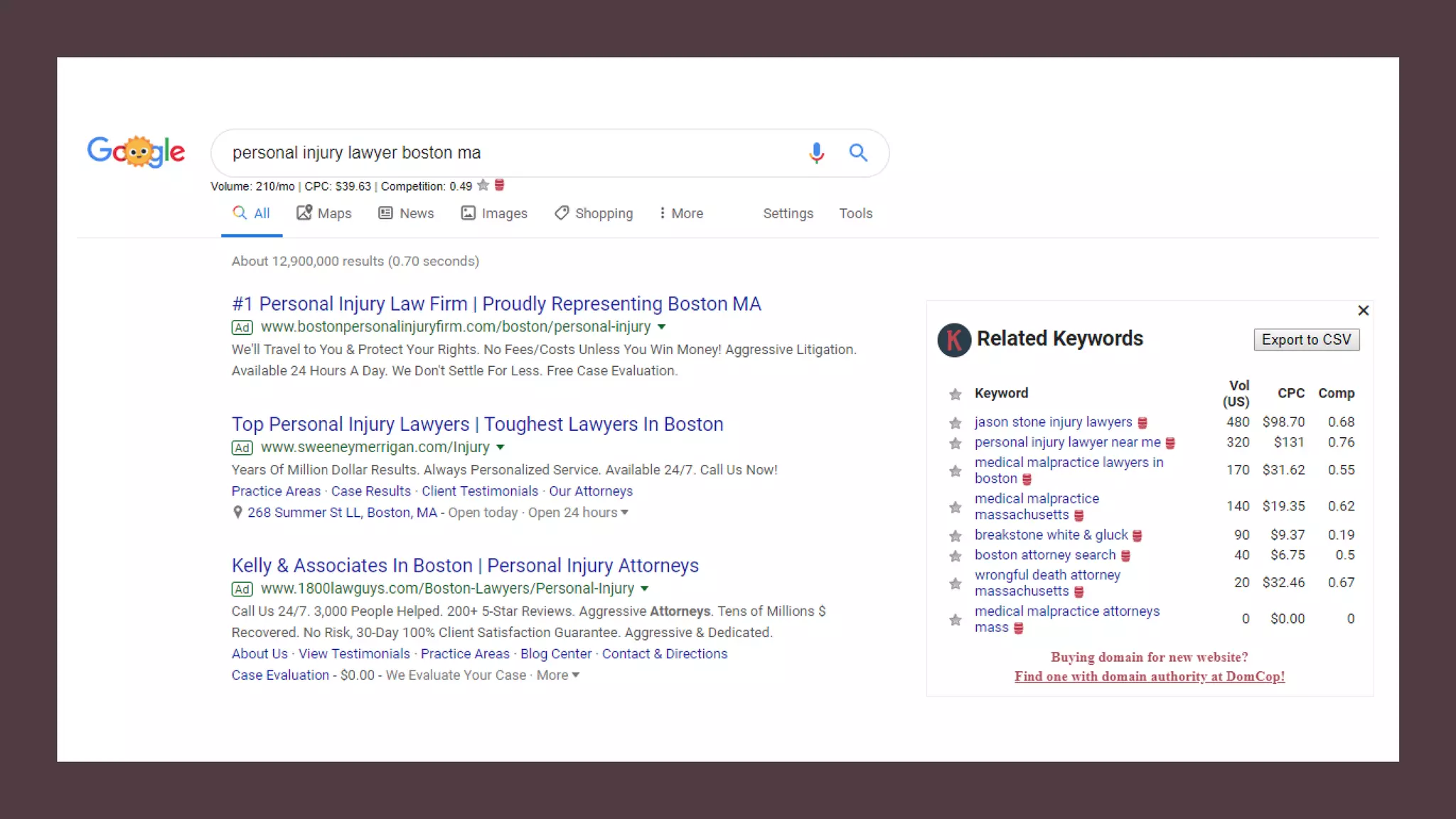Switch to the Images tab
Screen dimensions: 1456x819
[494, 213]
